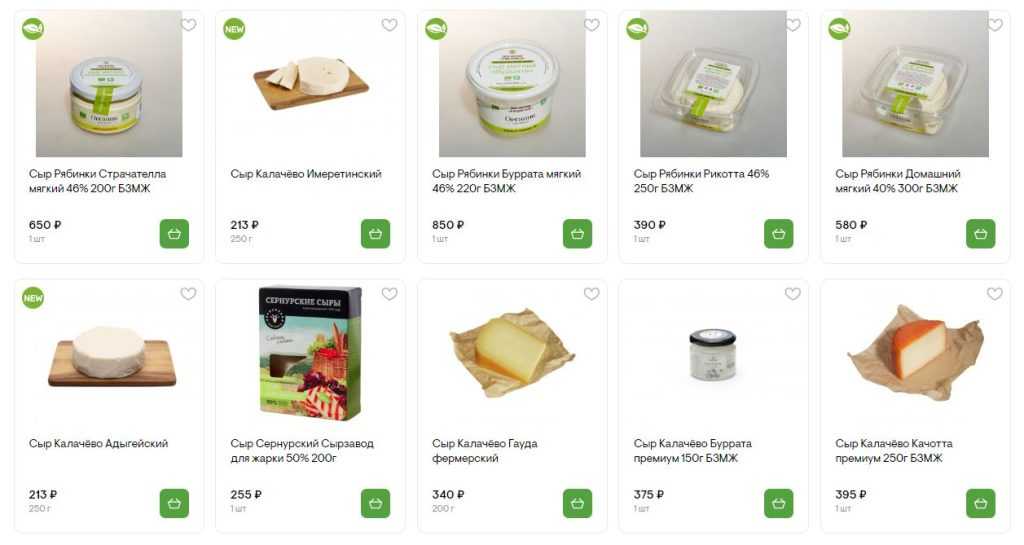Toggle favorite heart on Калачёво Адыгейский
The height and width of the screenshot is (545, 1024).
188,294
